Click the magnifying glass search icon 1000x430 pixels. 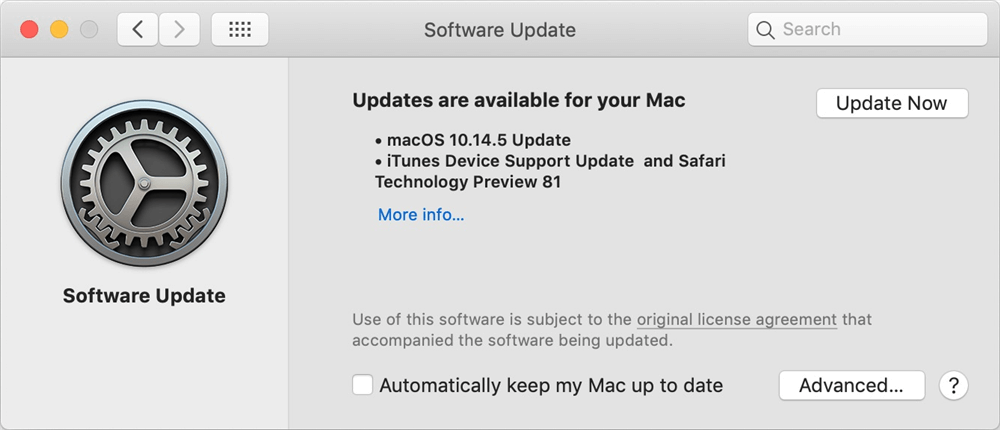tap(766, 30)
